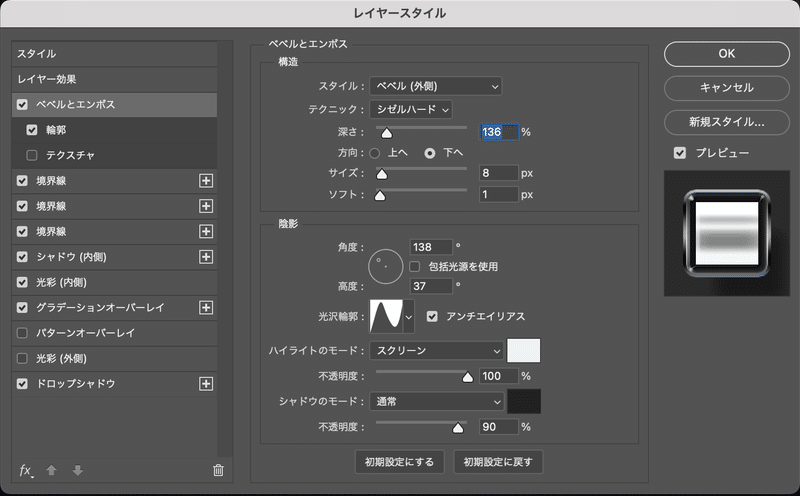800x496 pixels.
Task: Toggle the ドロップシャドウ checkbox
Action: 22,384
